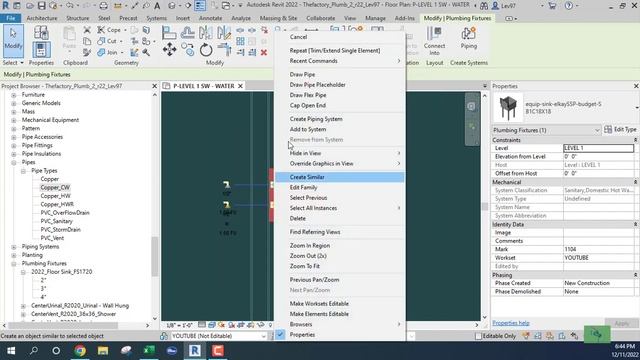This screenshot has width=640, height=360.
Task: Choose Cancel from context menu
Action: tap(340, 37)
